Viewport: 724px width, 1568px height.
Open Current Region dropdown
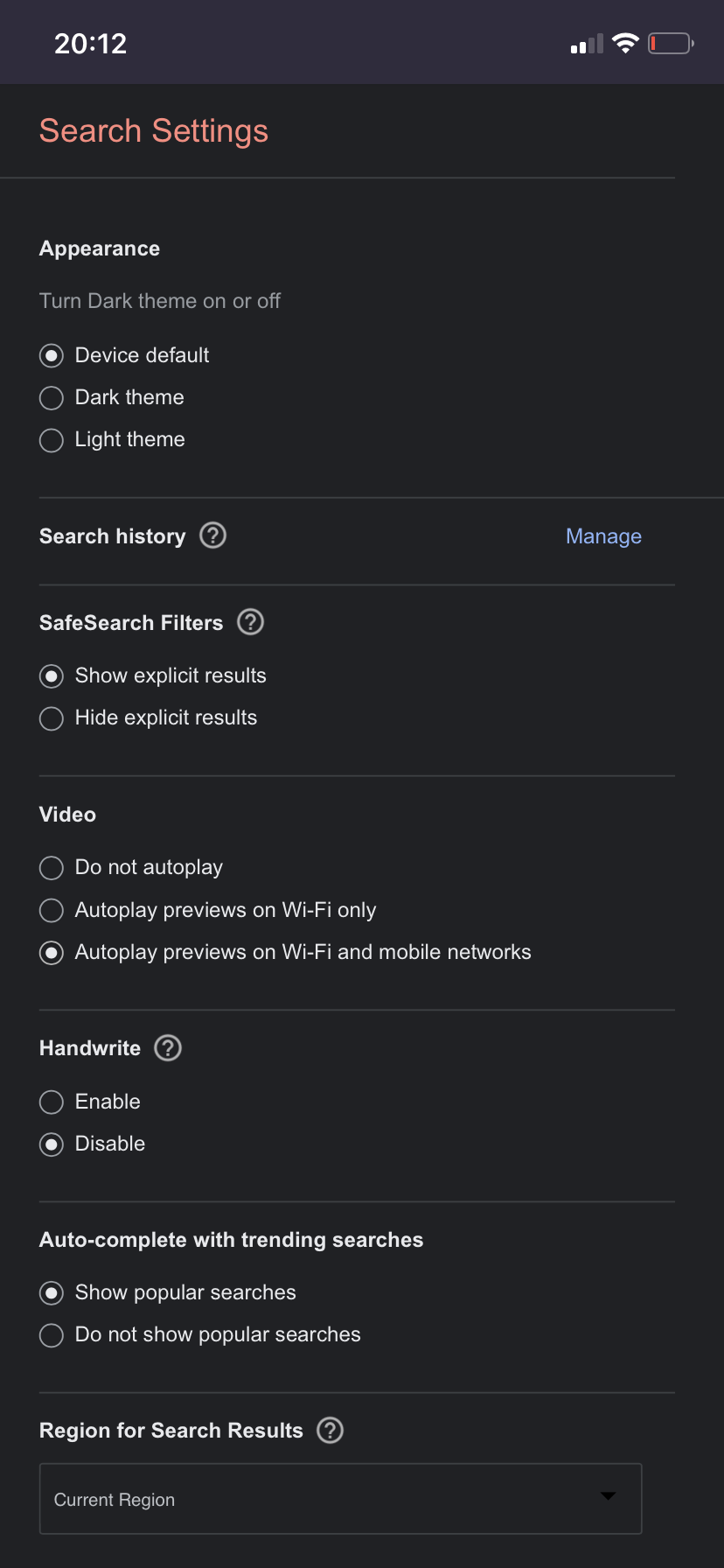341,1498
